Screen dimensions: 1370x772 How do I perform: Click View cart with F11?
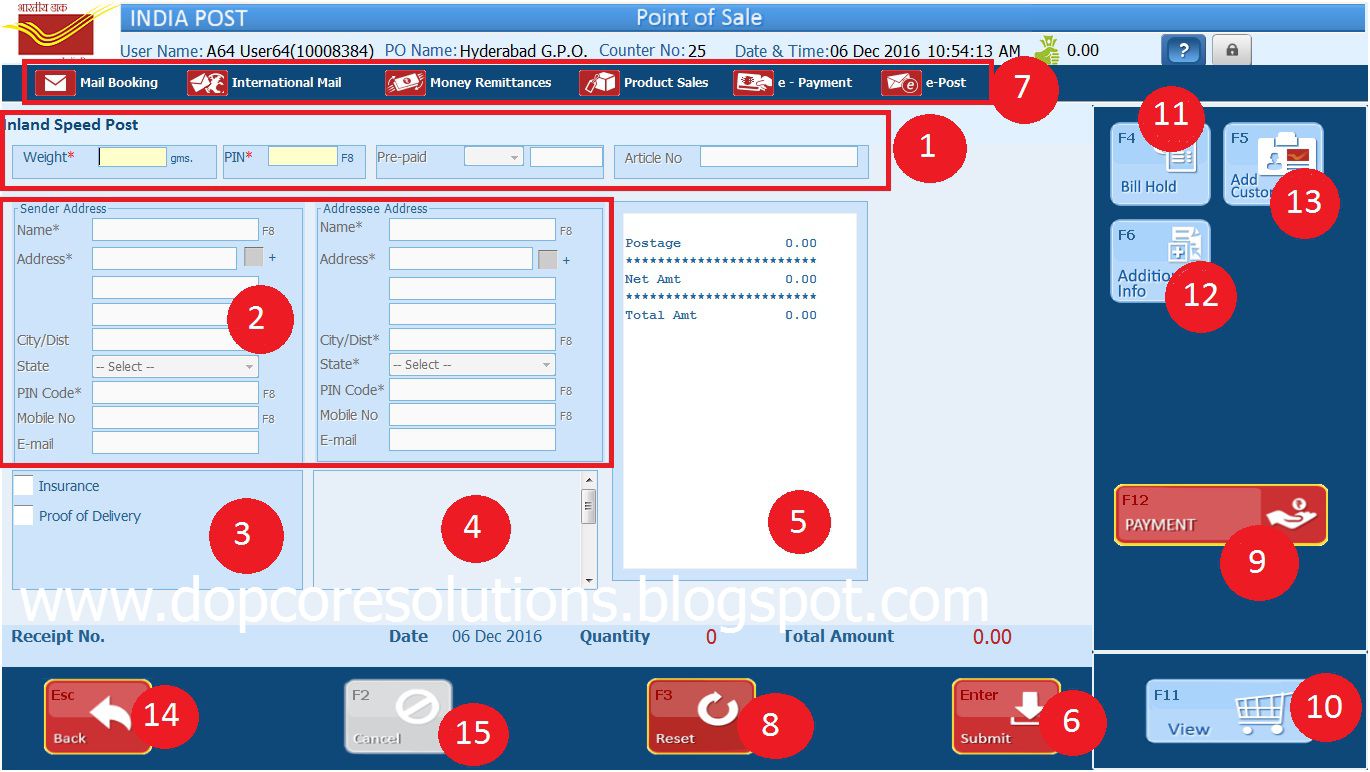(1220, 710)
